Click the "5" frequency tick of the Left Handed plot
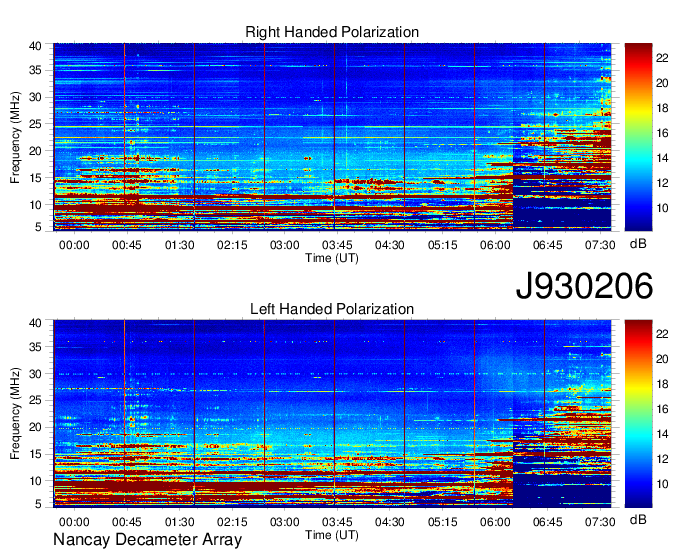Image resolution: width=680 pixels, height=552 pixels. click(38, 504)
